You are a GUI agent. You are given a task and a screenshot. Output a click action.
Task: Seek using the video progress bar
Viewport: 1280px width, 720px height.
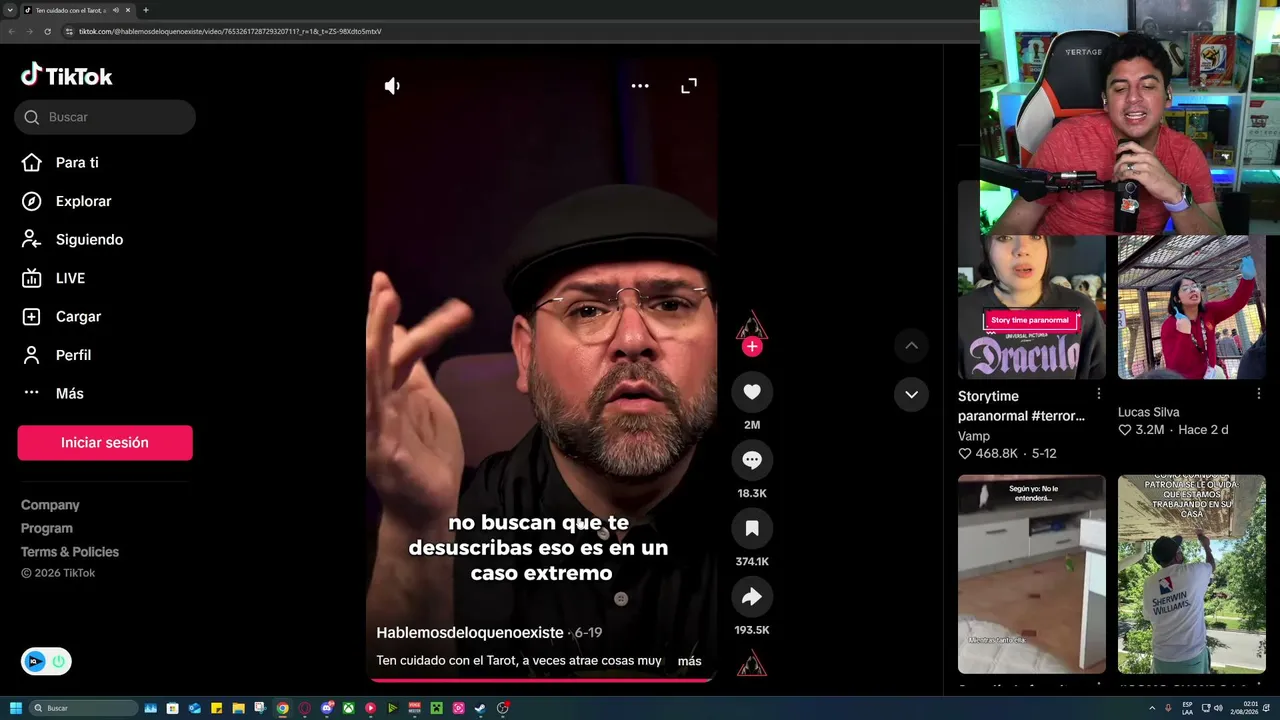coord(541,680)
